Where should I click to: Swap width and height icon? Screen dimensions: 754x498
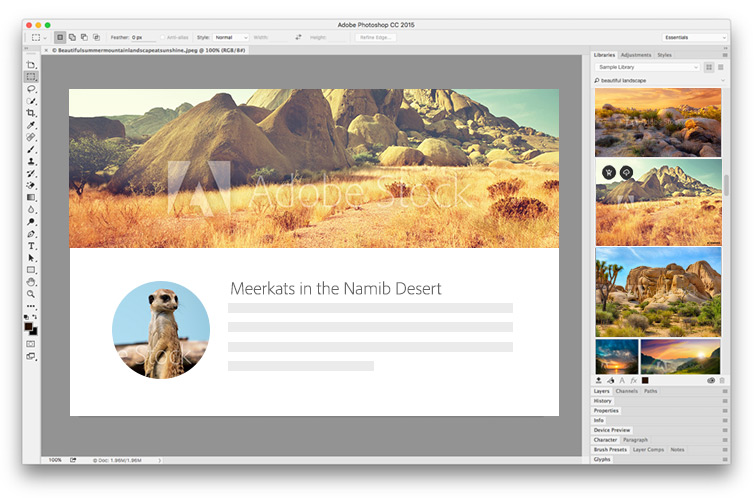point(298,37)
